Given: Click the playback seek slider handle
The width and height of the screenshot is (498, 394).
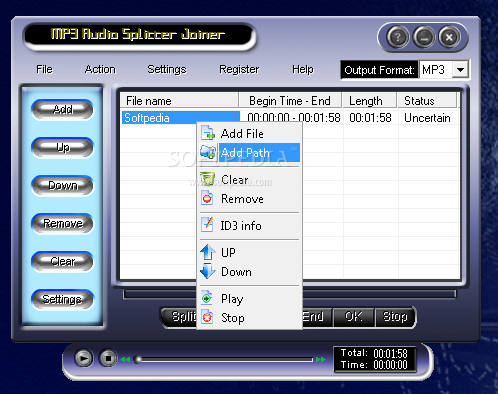Looking at the screenshot, I should (x=138, y=360).
